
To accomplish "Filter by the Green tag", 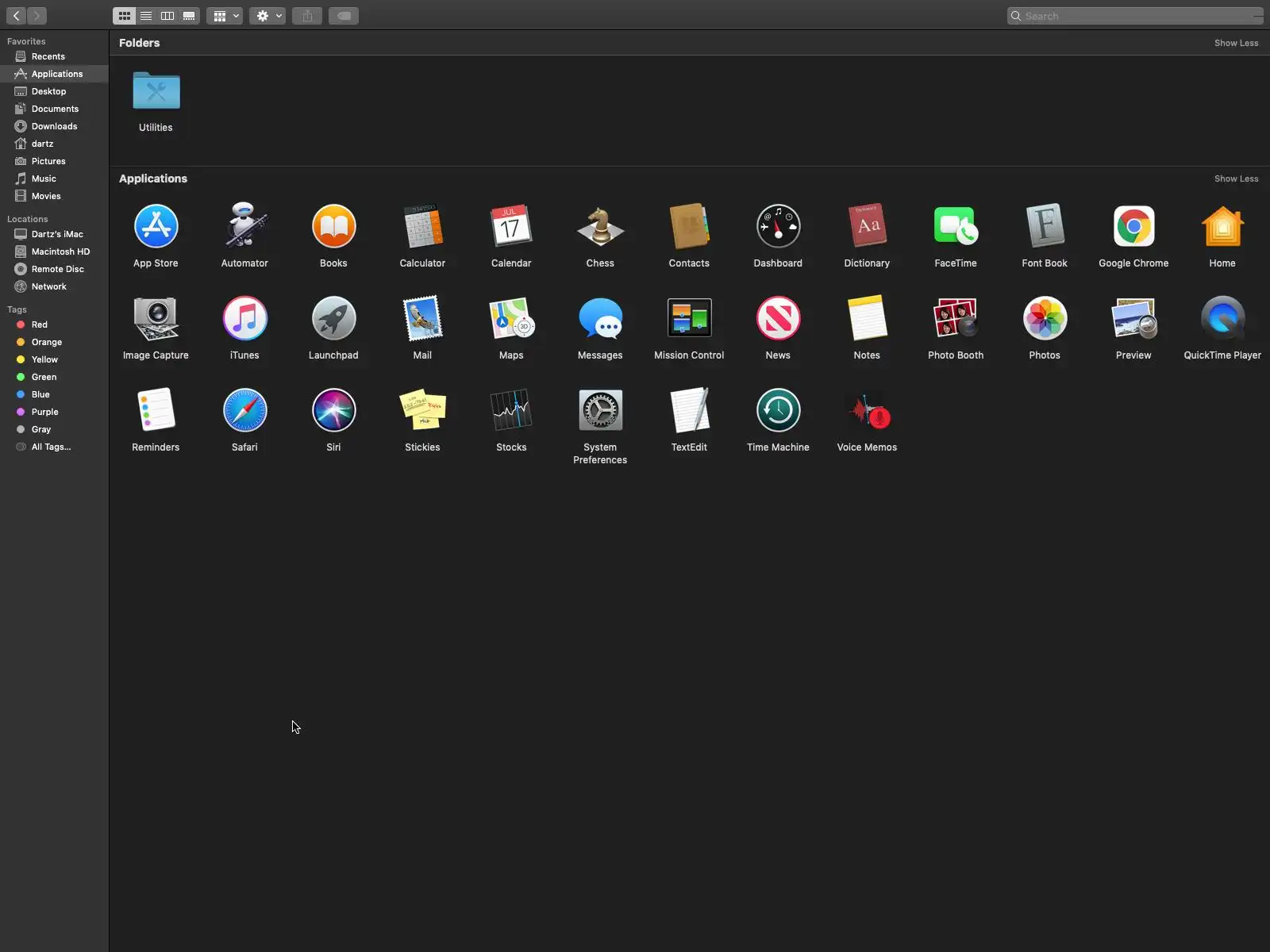I will click(x=54, y=377).
